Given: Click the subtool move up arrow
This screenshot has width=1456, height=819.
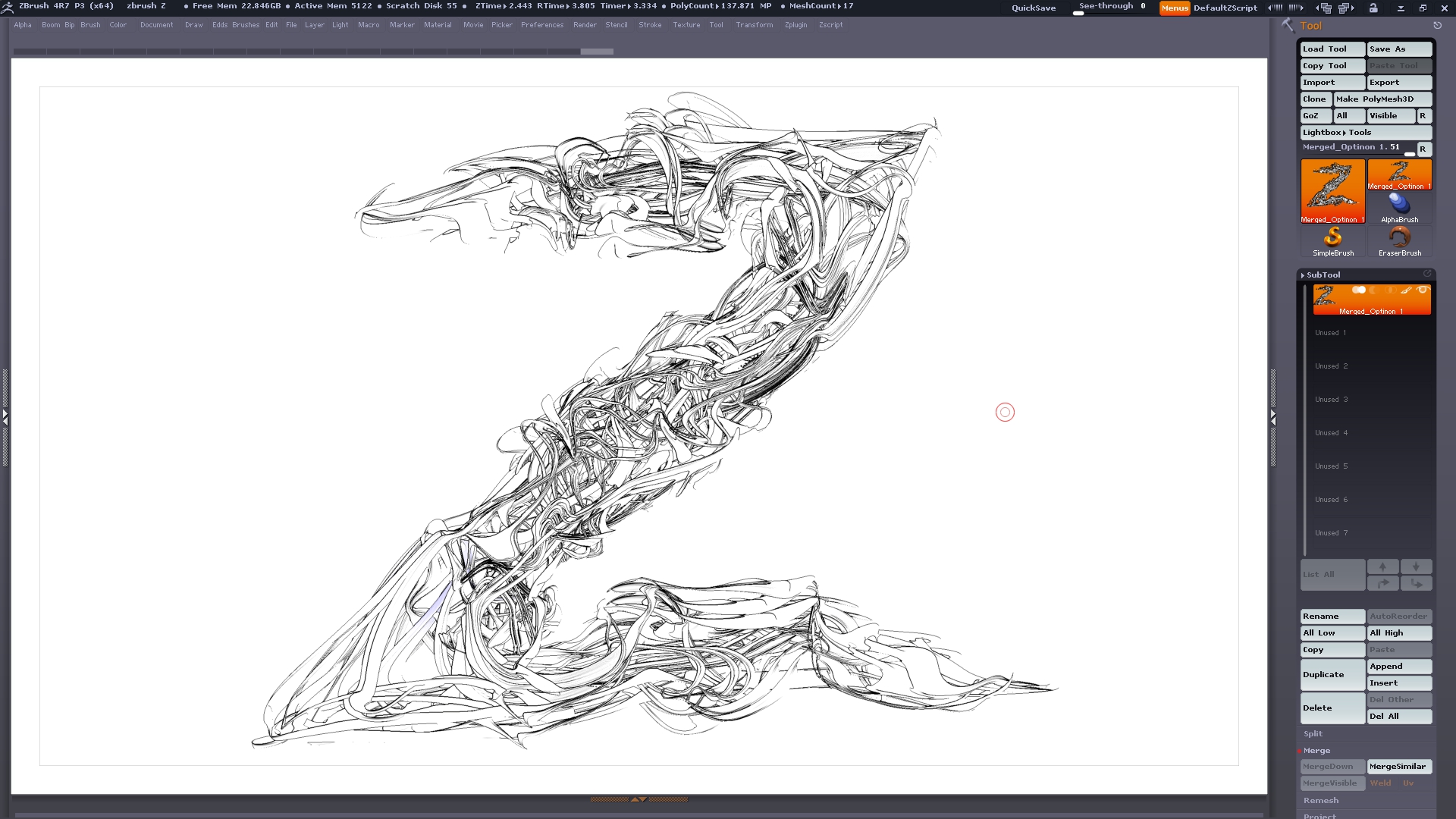Looking at the screenshot, I should point(1382,566).
